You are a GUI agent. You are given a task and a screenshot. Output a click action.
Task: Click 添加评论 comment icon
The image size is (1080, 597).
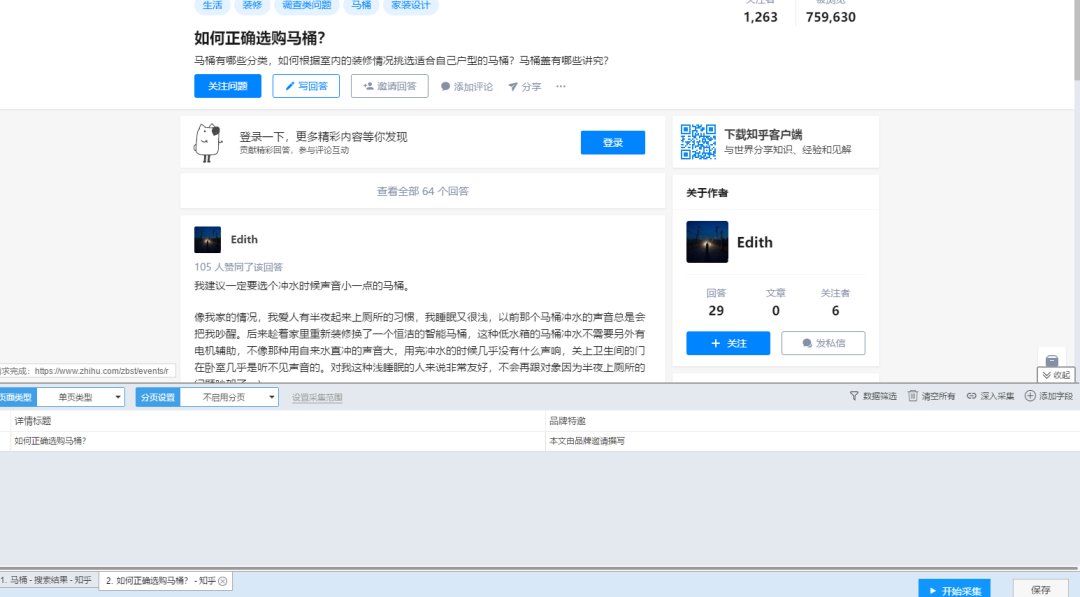(446, 87)
